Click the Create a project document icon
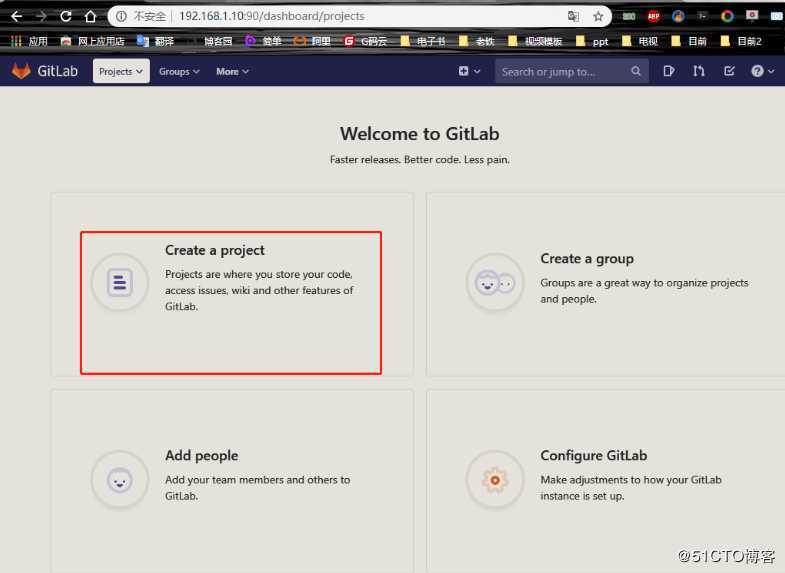The image size is (785, 573). pyautogui.click(x=120, y=283)
